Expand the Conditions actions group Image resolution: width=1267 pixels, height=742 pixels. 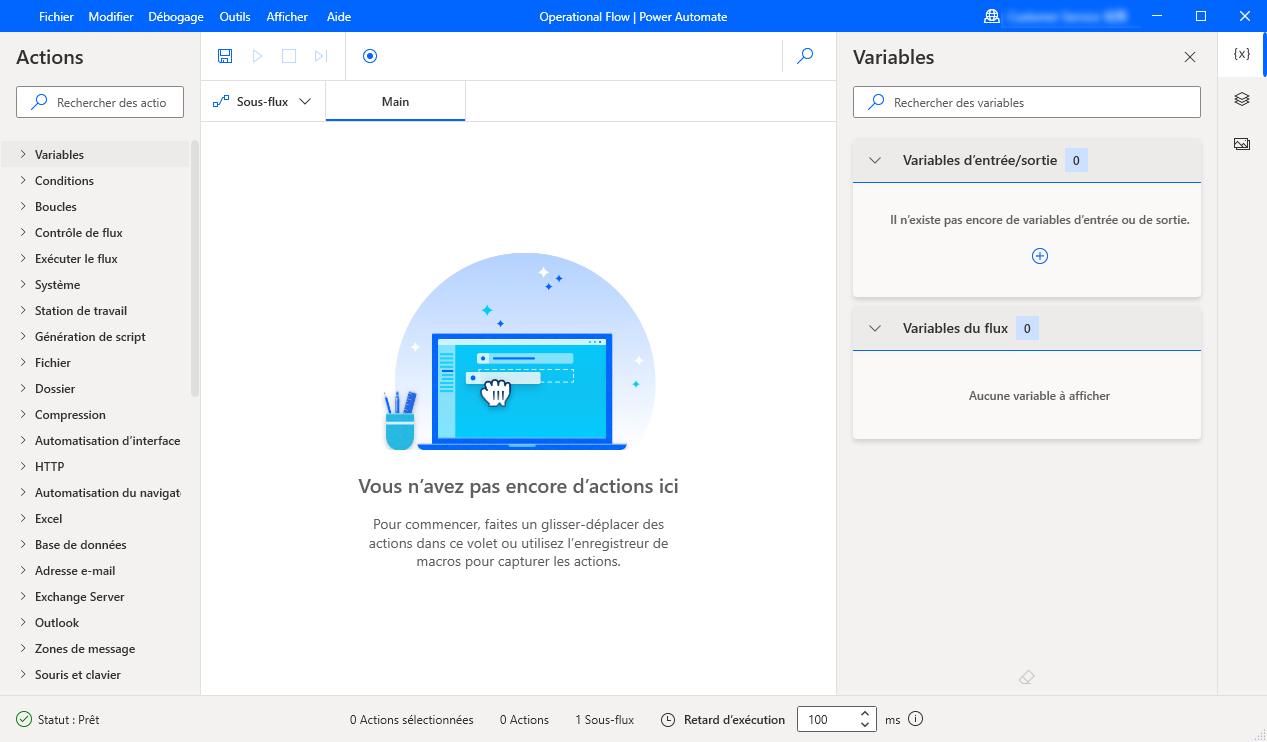click(23, 181)
